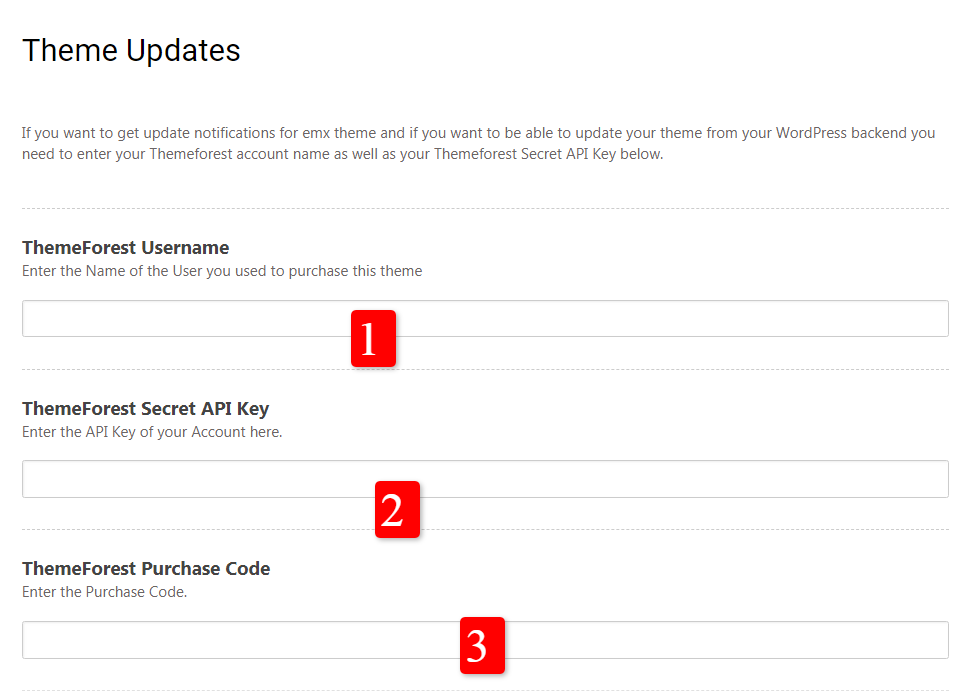Click the ThemeForest Username input field
Screen dimensions: 971x691
pos(180,319)
